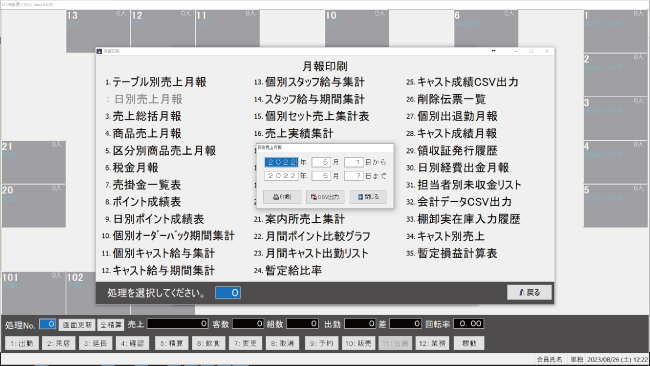
Task: Select 11. 個別キャスト給与集計
Action: pos(158,253)
